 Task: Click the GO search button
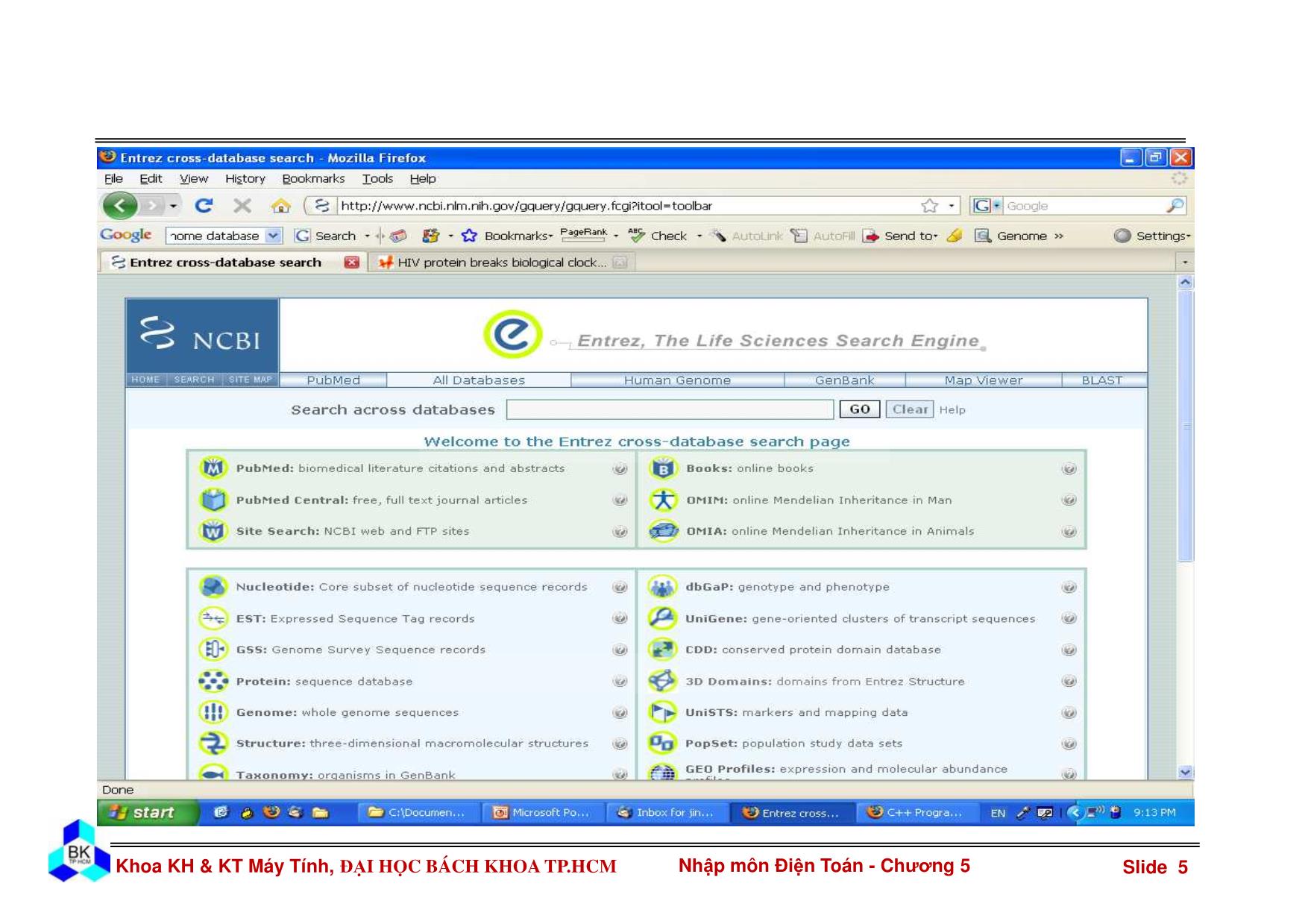[x=860, y=409]
